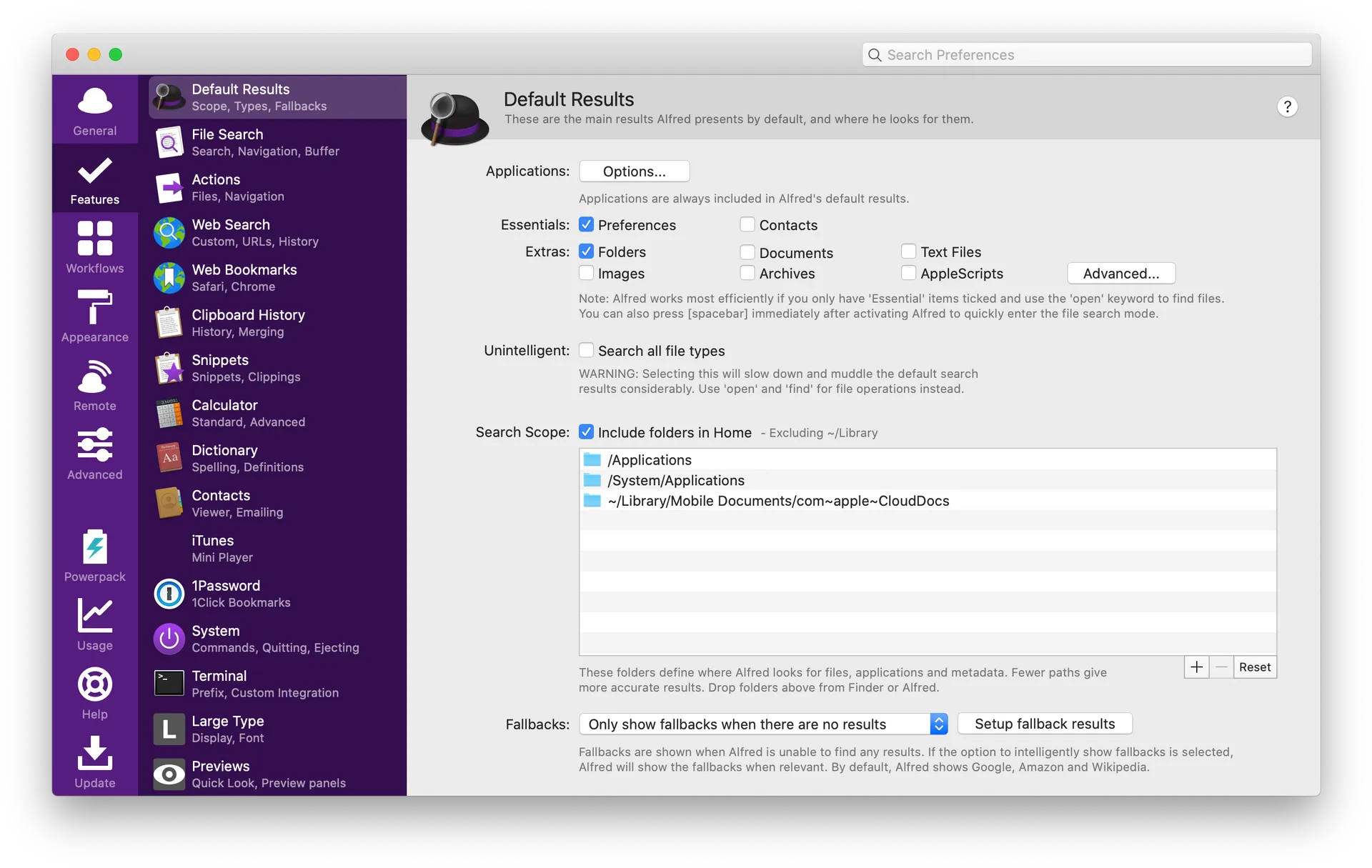Enable the Documents checkbox
Image resolution: width=1372 pixels, height=868 pixels.
[x=747, y=251]
